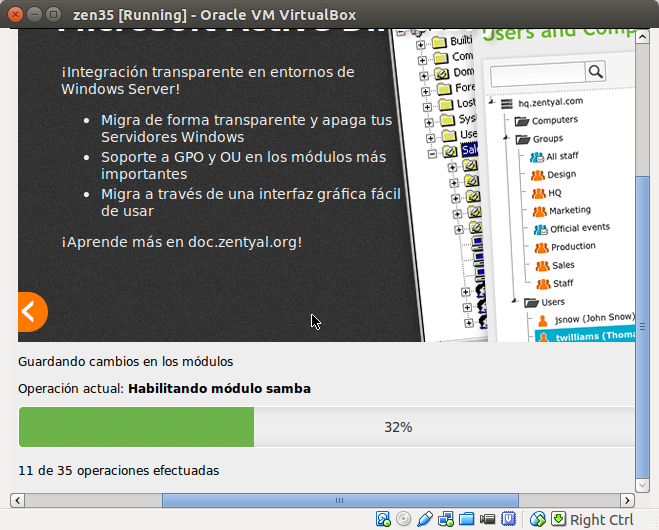Click the vertical scrollbar up arrow
This screenshot has height=530, width=659.
pyautogui.click(x=642, y=37)
